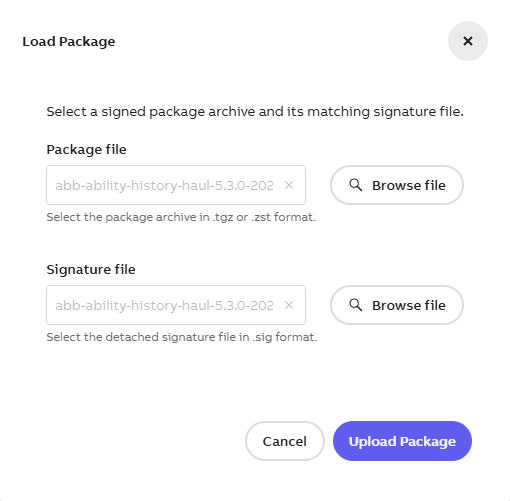Click the Signature file label
This screenshot has width=510, height=501.
pos(91,269)
